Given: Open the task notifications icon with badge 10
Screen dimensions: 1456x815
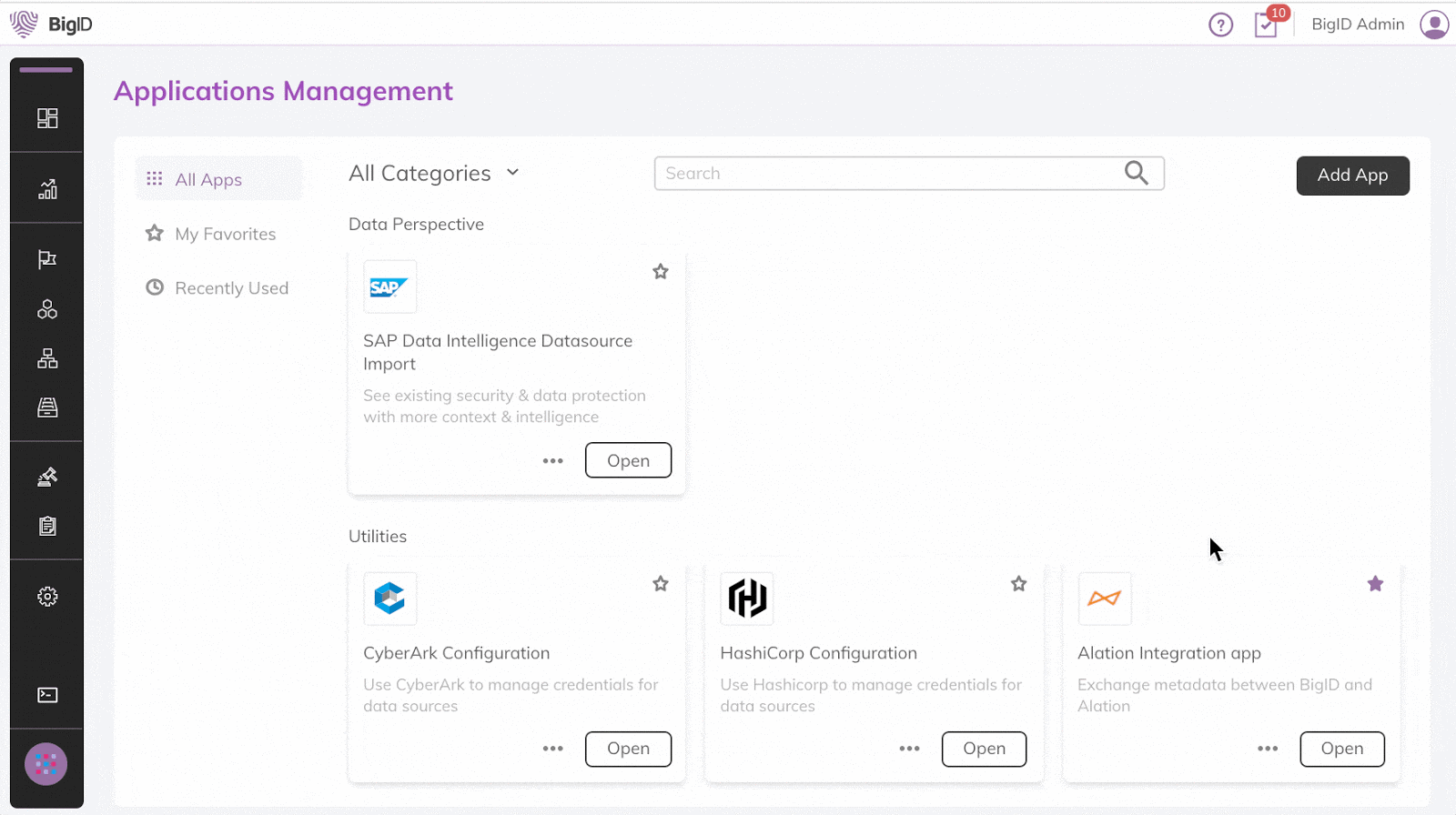Looking at the screenshot, I should pos(1266,25).
